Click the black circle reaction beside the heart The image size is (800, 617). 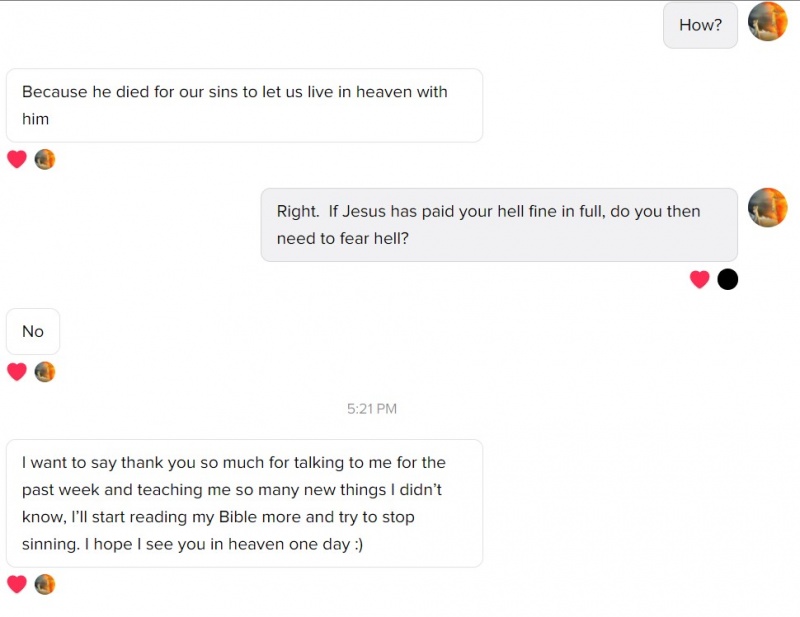click(x=728, y=280)
